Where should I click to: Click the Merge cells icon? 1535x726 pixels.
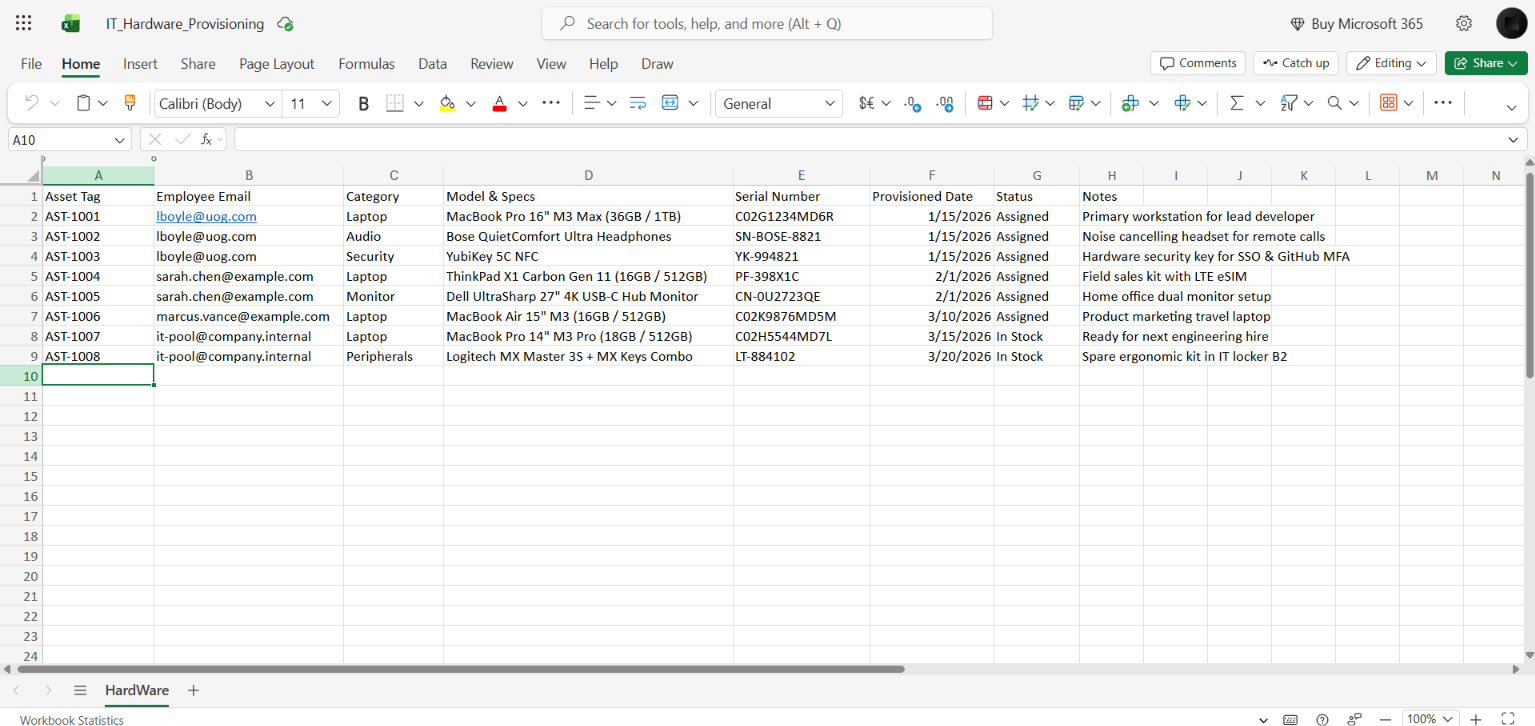669,103
